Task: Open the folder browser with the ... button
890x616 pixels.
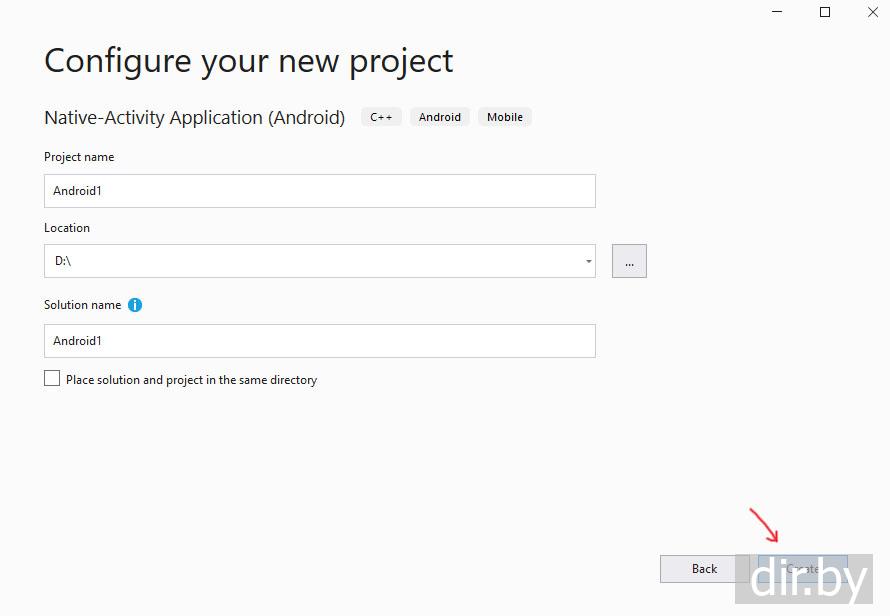Action: tap(629, 261)
